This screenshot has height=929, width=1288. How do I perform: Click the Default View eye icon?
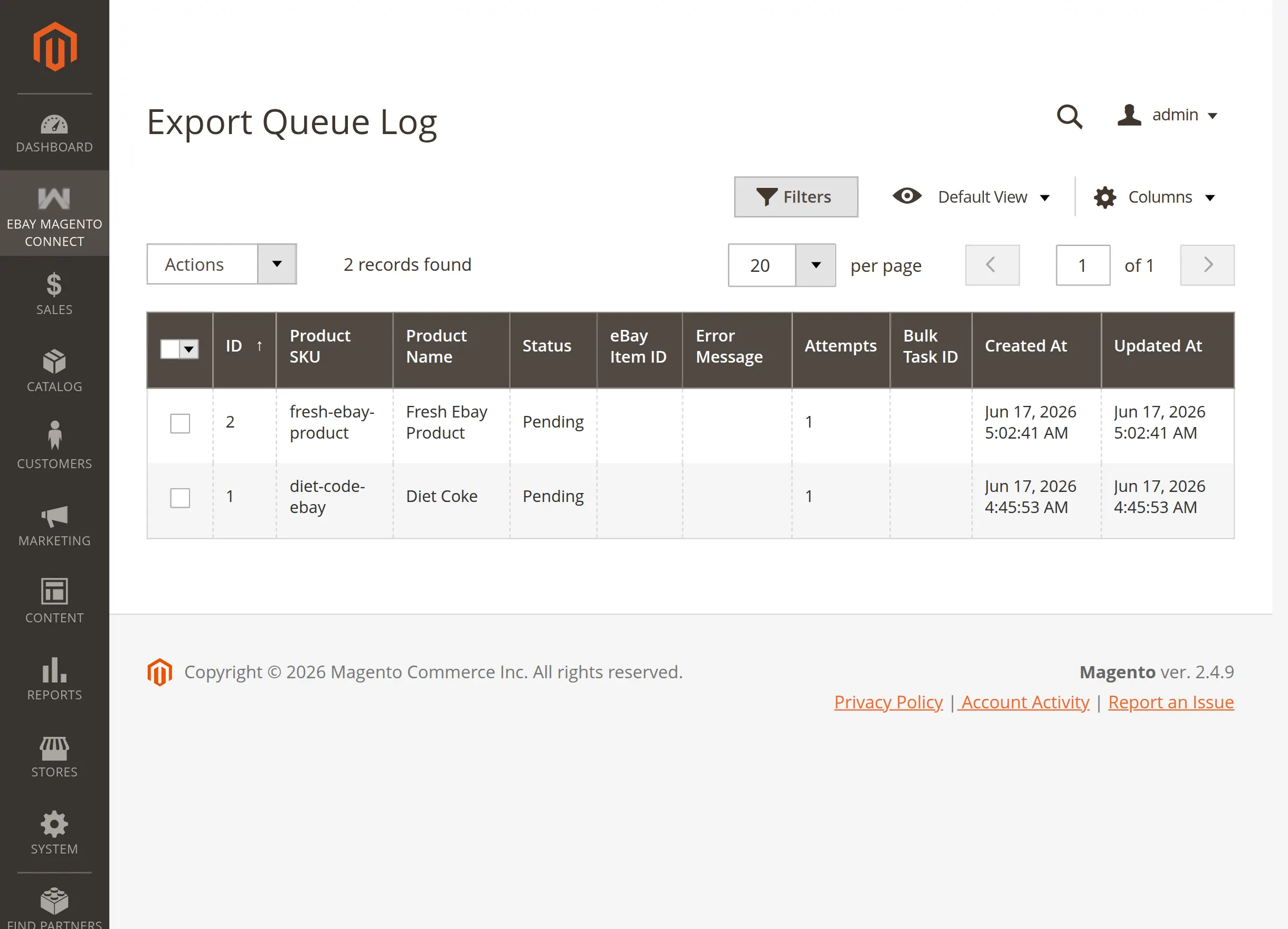coord(907,196)
